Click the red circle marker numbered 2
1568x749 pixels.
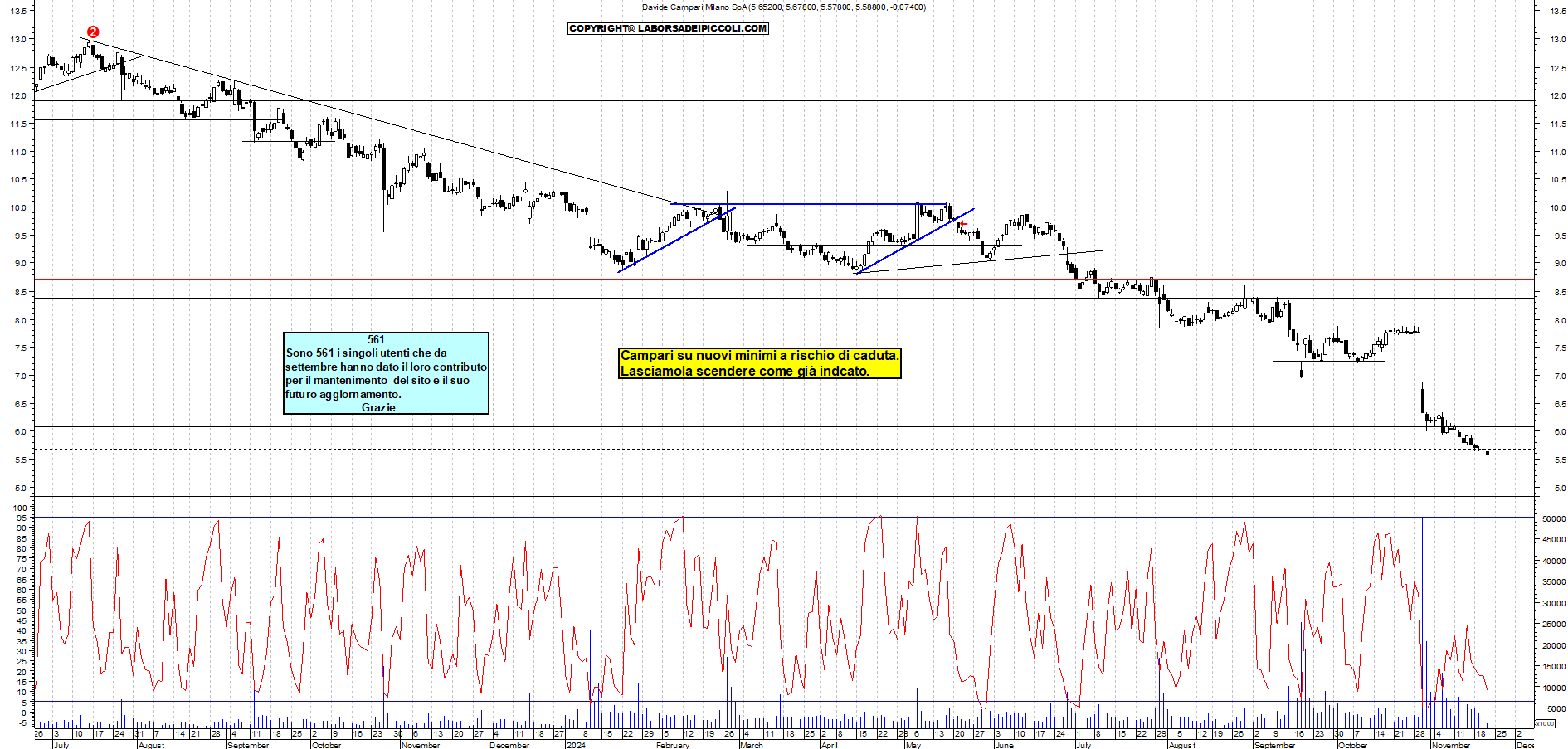pos(93,32)
